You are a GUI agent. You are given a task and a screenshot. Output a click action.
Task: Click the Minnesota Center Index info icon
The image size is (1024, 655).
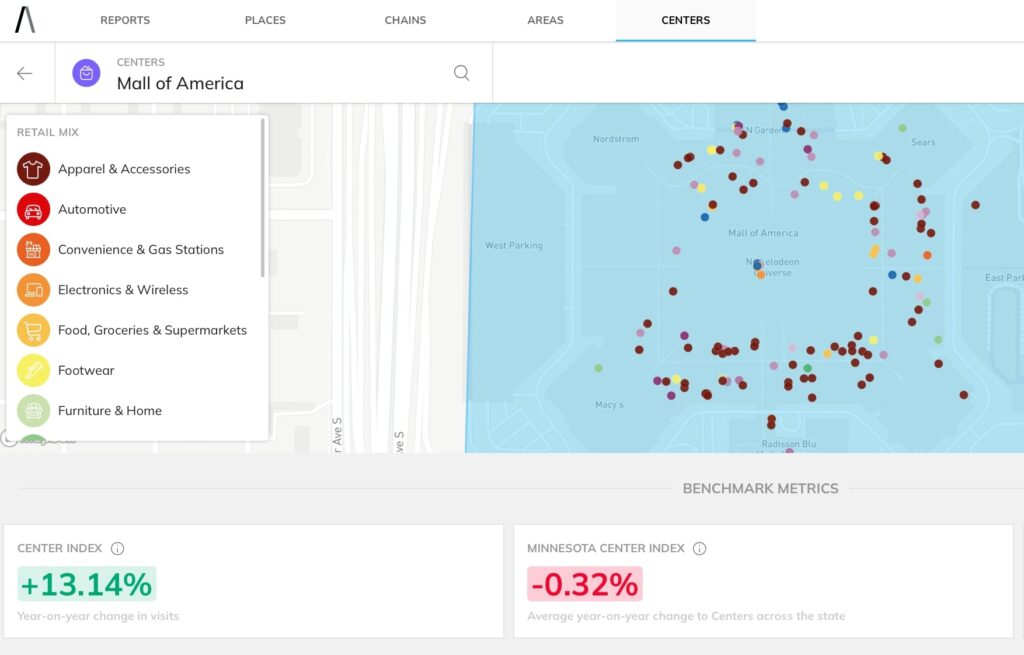coord(700,548)
